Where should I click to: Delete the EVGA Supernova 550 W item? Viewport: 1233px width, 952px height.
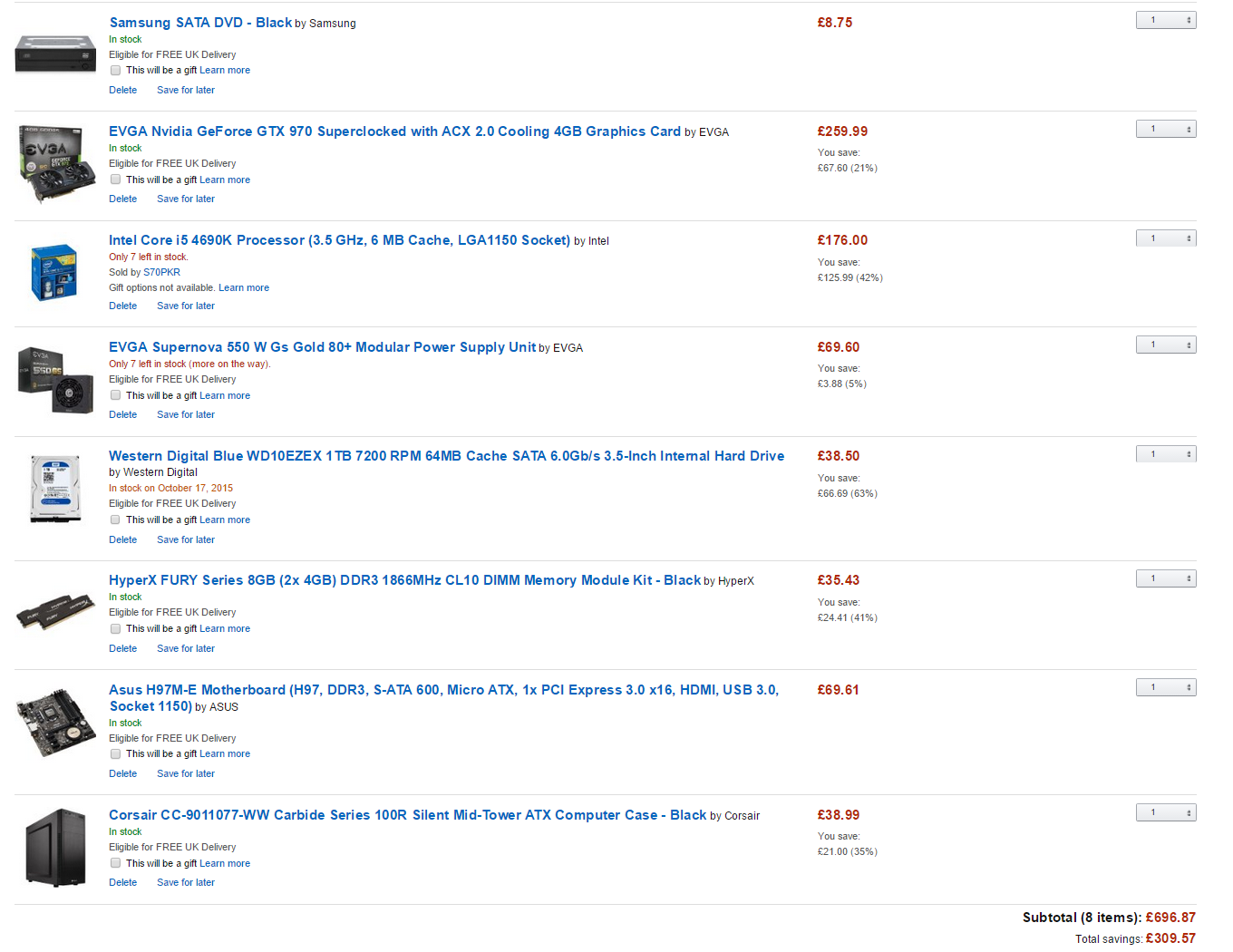(123, 414)
